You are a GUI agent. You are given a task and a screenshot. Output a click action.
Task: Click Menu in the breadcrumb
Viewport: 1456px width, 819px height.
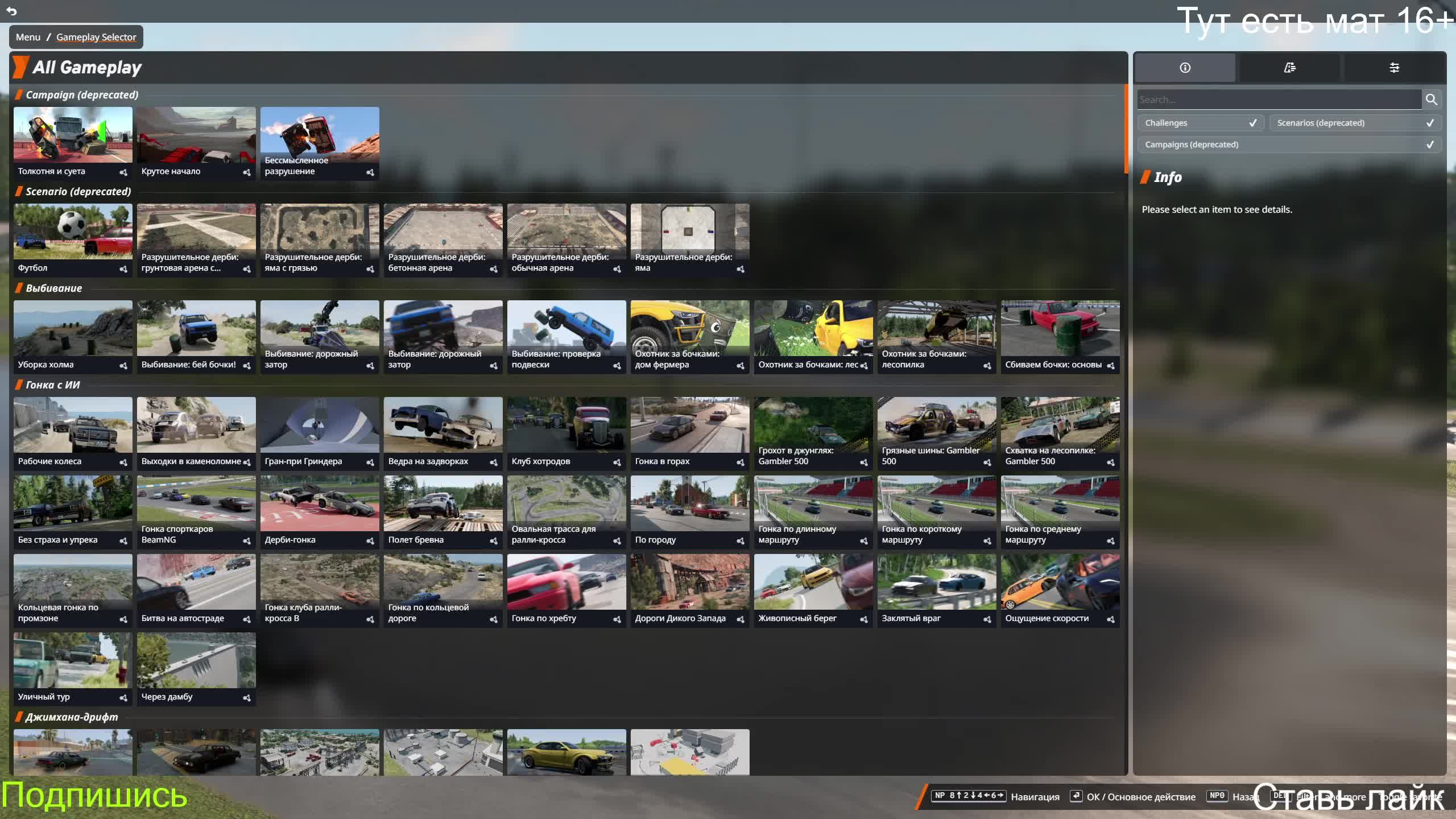click(28, 37)
